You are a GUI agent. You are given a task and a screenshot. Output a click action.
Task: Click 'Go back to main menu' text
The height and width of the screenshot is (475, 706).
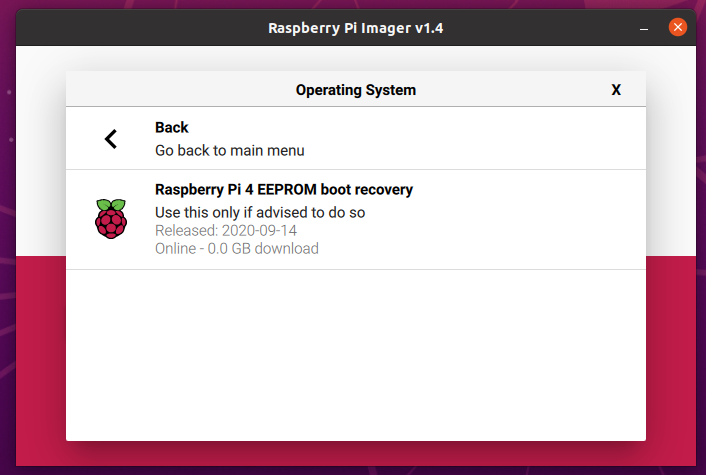pyautogui.click(x=230, y=150)
